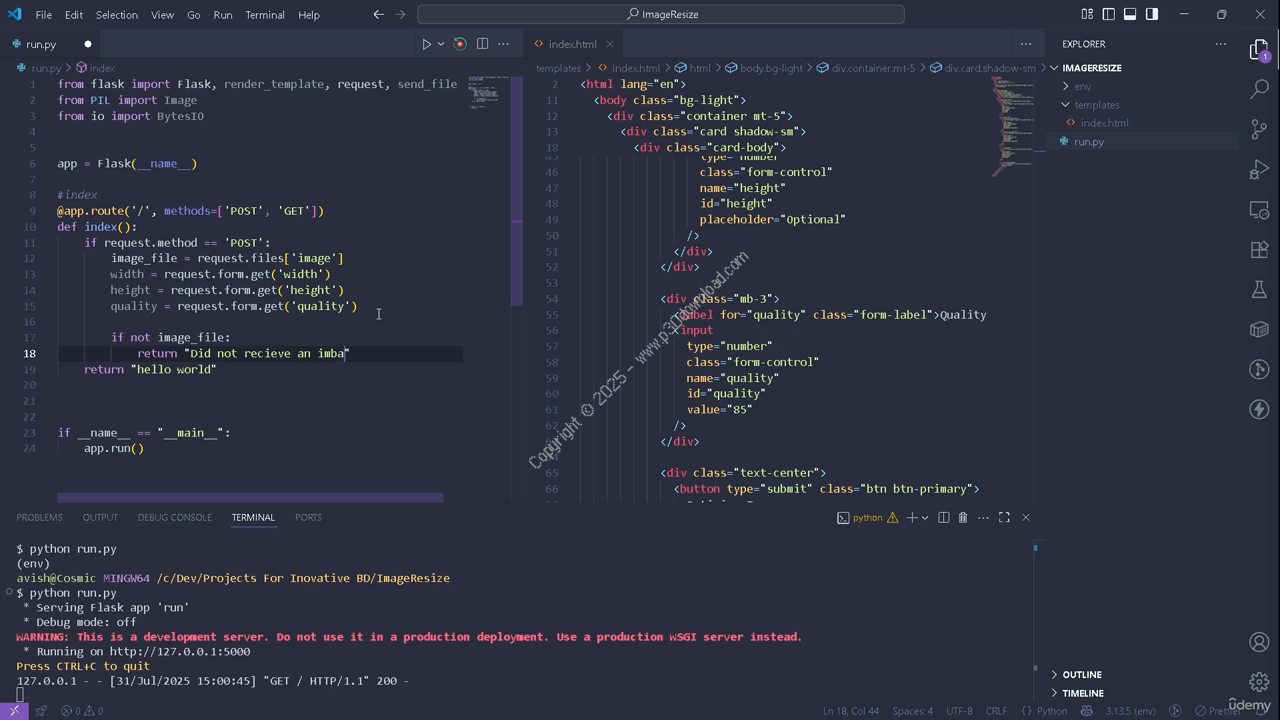The image size is (1280, 720).
Task: Click the Ln 18, Col 44 status indicator
Action: coord(850,711)
